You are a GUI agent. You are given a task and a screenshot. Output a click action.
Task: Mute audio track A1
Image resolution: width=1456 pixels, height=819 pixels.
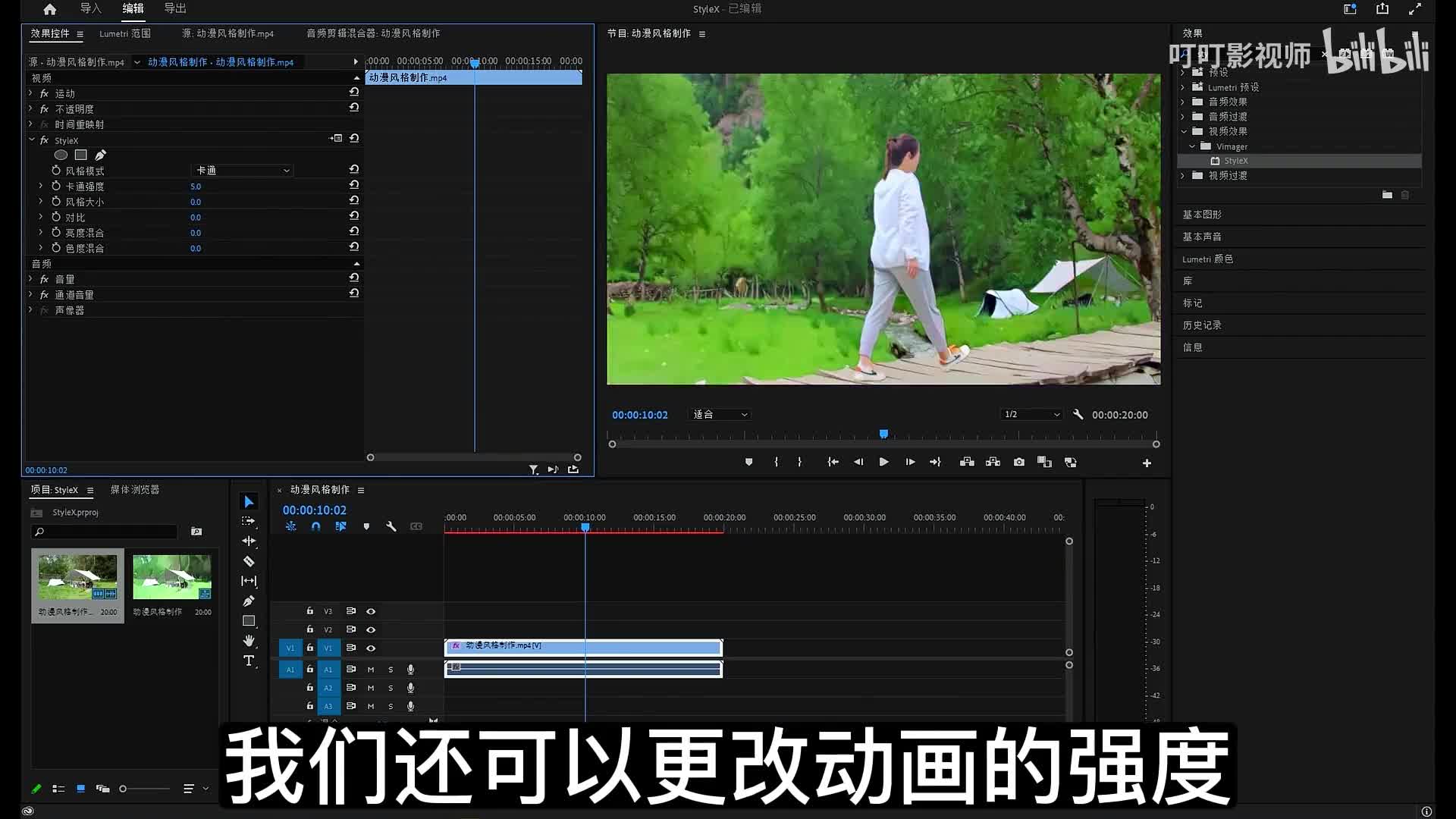(x=371, y=670)
